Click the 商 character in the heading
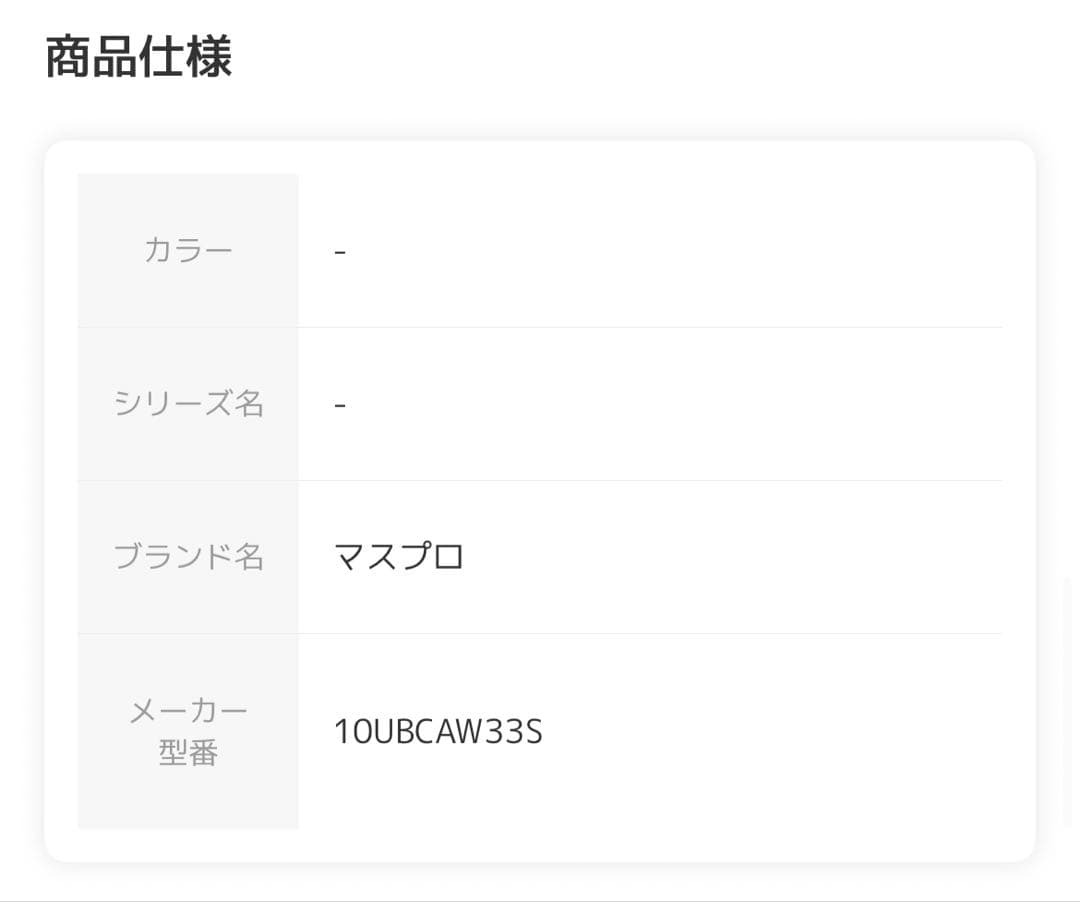Screen dimensions: 1080x902 click(x=68, y=57)
